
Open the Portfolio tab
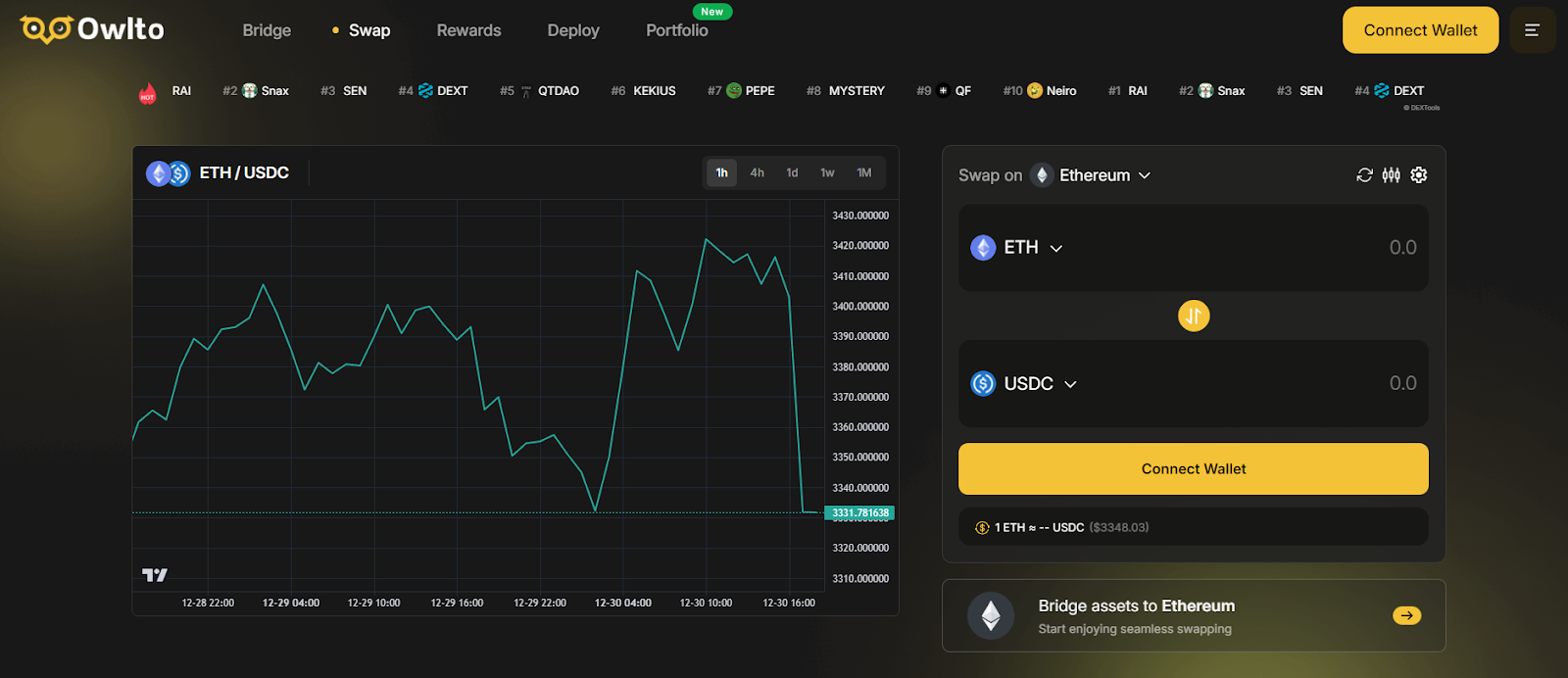677,30
